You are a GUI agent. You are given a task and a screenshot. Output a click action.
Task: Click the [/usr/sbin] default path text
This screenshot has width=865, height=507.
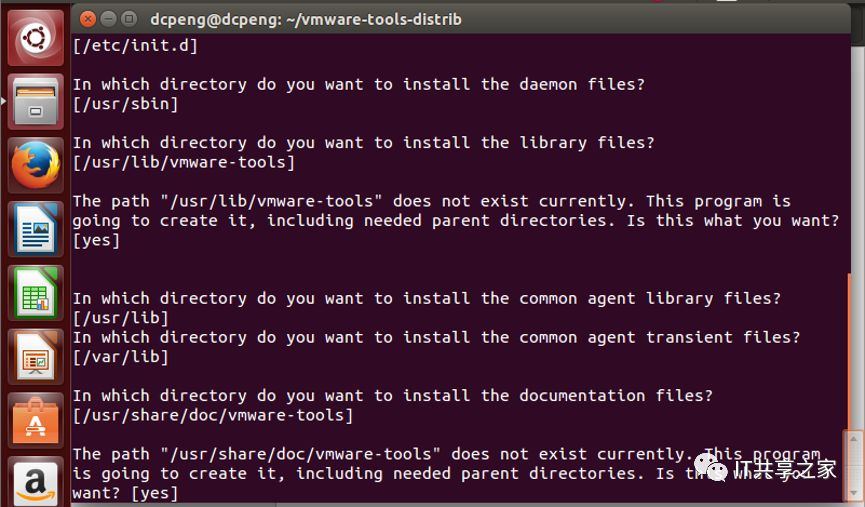[126, 104]
